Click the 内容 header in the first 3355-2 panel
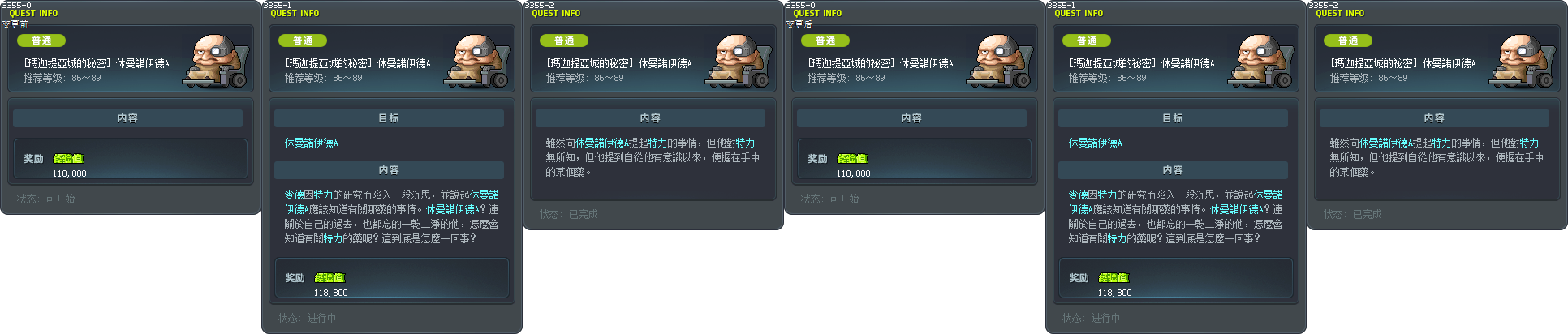The image size is (1568, 334). [650, 118]
